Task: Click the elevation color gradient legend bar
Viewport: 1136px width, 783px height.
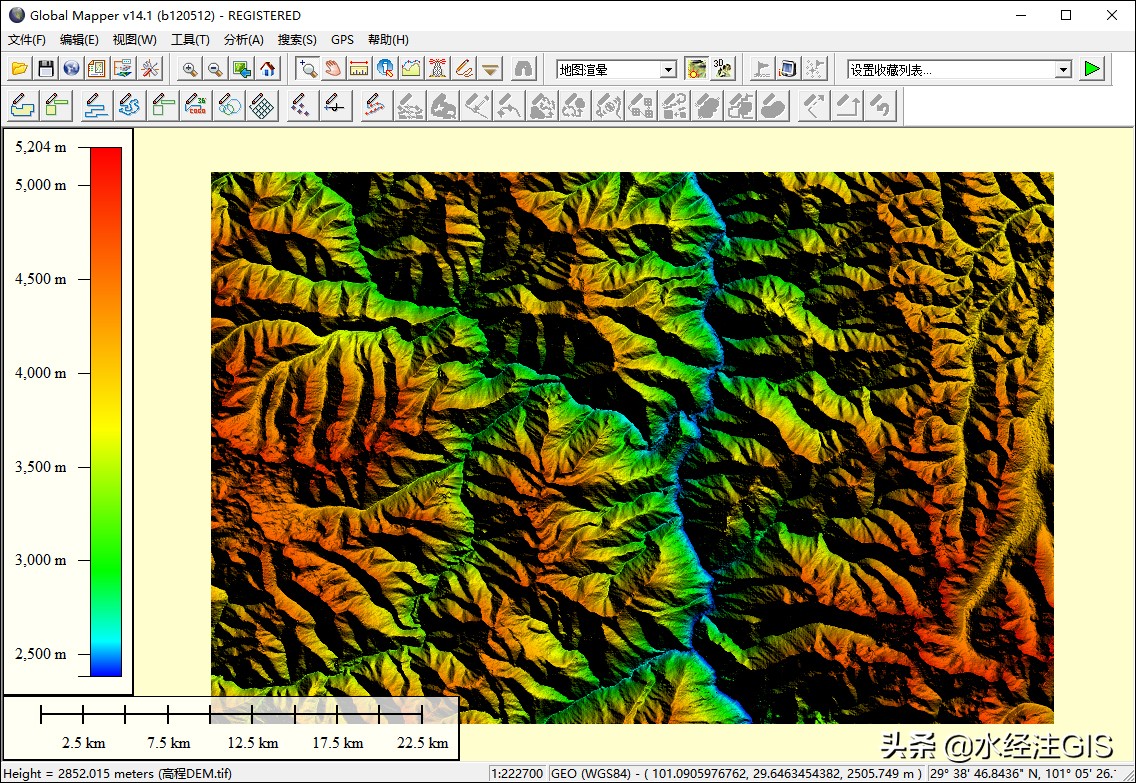Action: (106, 411)
